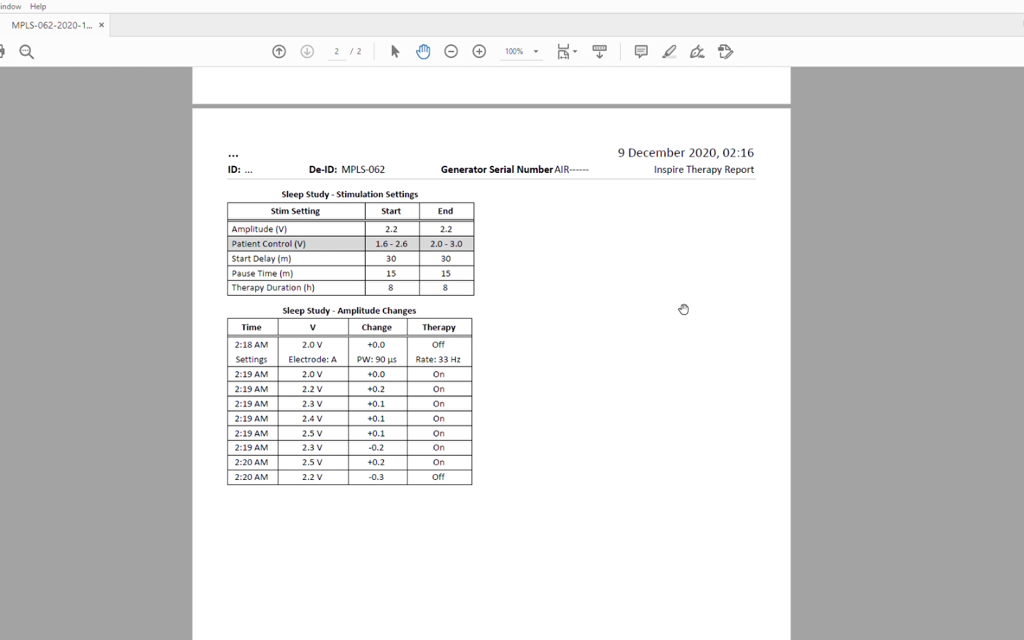Screen dimensions: 1024x640
Task: Go to the next page arrow
Action: pyautogui.click(x=307, y=52)
